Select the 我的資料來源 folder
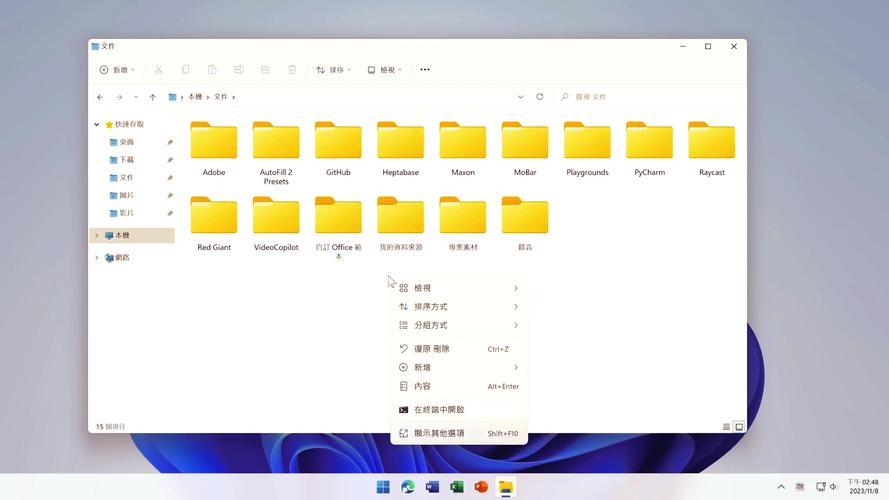 point(400,223)
